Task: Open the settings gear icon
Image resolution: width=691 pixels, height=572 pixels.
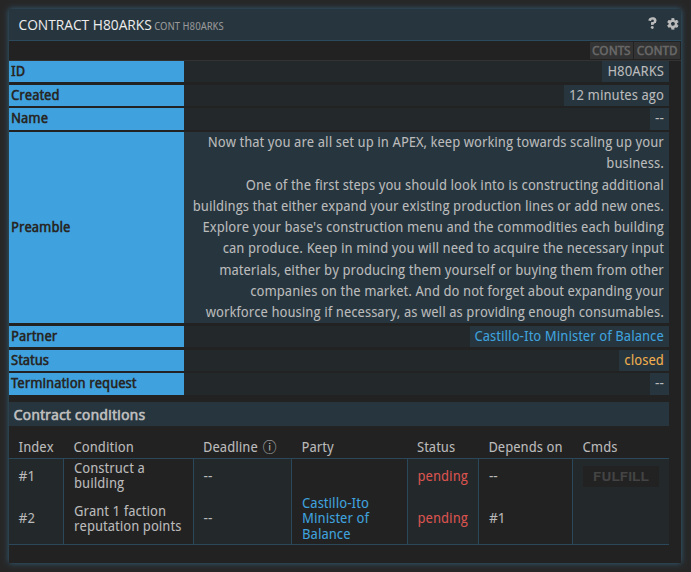Action: pos(672,24)
